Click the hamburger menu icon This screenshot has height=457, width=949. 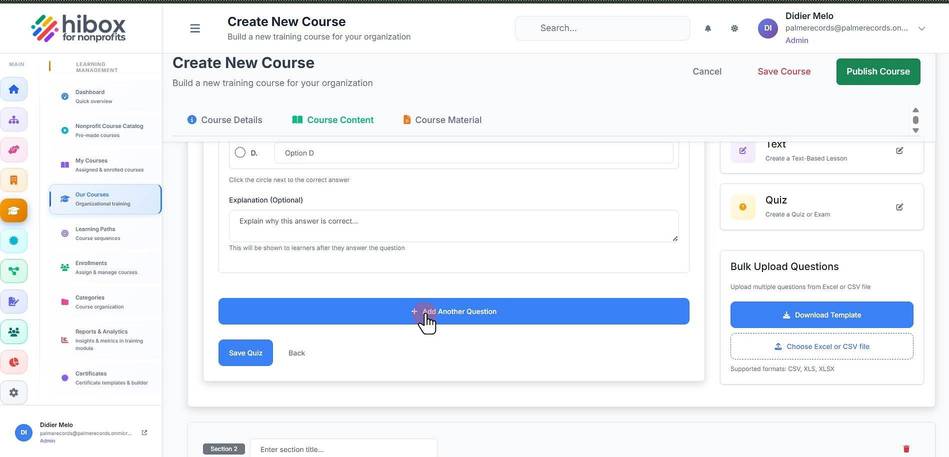(195, 28)
